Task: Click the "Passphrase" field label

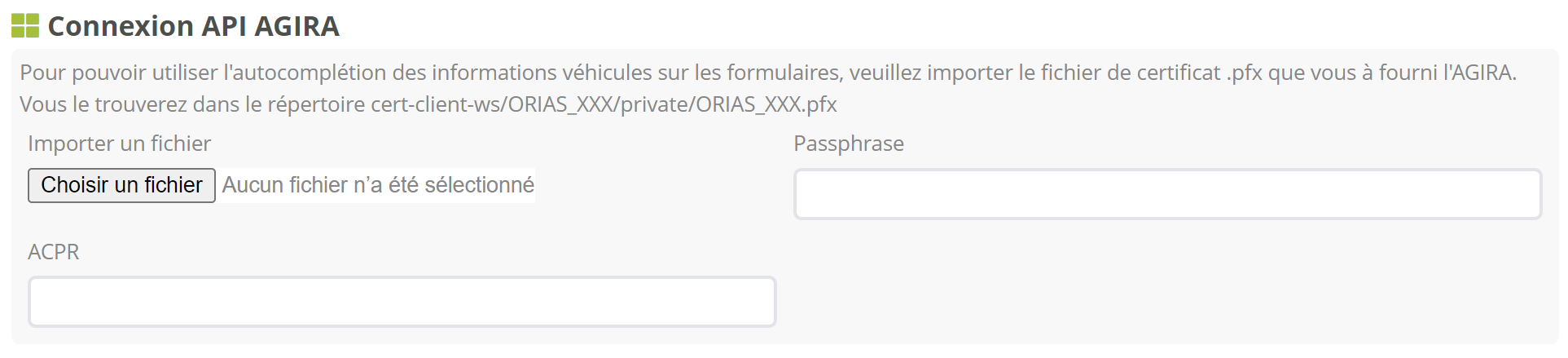Action: click(x=848, y=144)
